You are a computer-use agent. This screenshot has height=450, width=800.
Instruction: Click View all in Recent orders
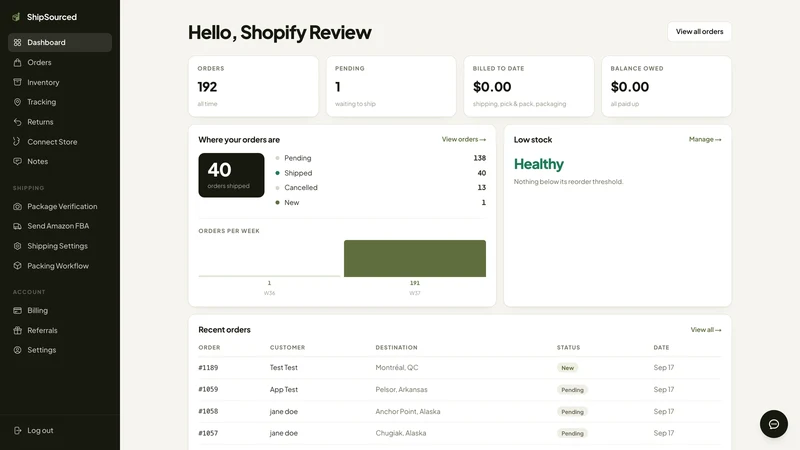tap(706, 330)
